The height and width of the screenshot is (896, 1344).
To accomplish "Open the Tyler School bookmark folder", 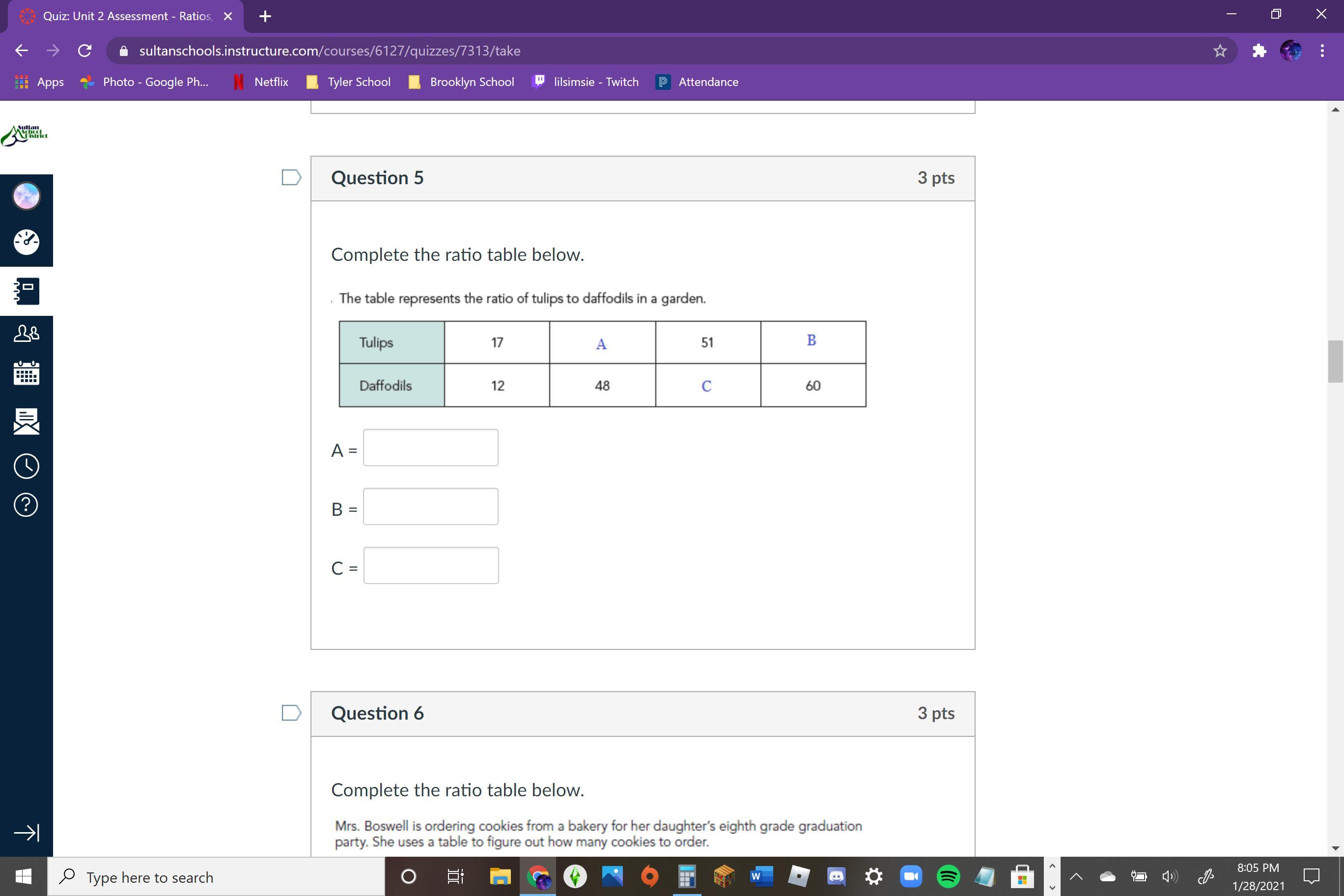I will tap(349, 82).
